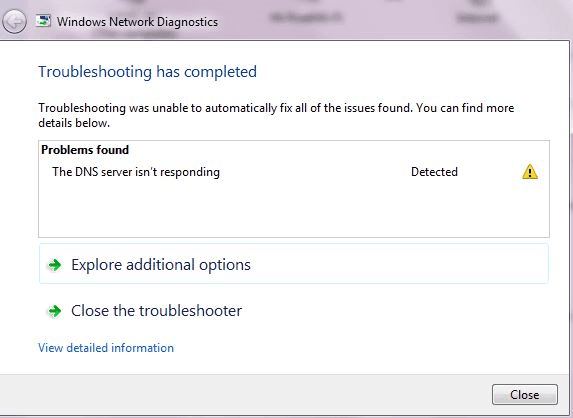This screenshot has width=573, height=418.
Task: Click the troubleshooting description paragraph
Action: click(276, 115)
